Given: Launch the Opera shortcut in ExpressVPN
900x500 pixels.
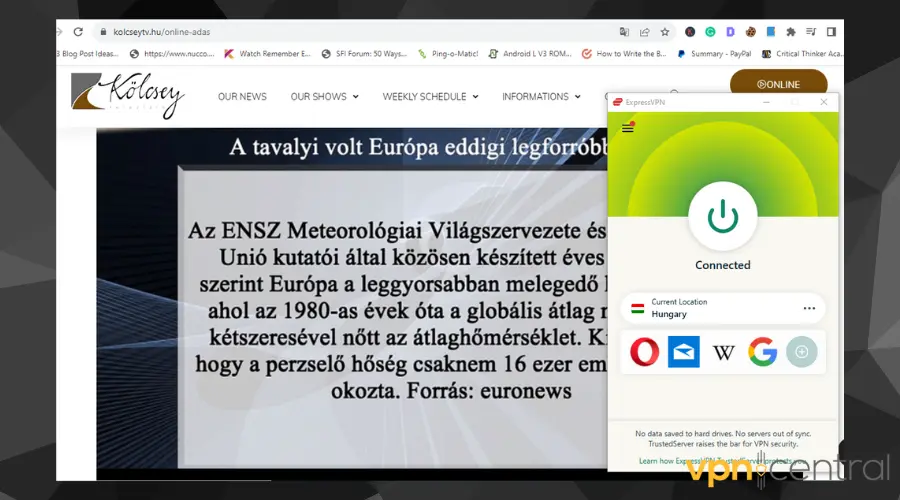Looking at the screenshot, I should coord(645,352).
